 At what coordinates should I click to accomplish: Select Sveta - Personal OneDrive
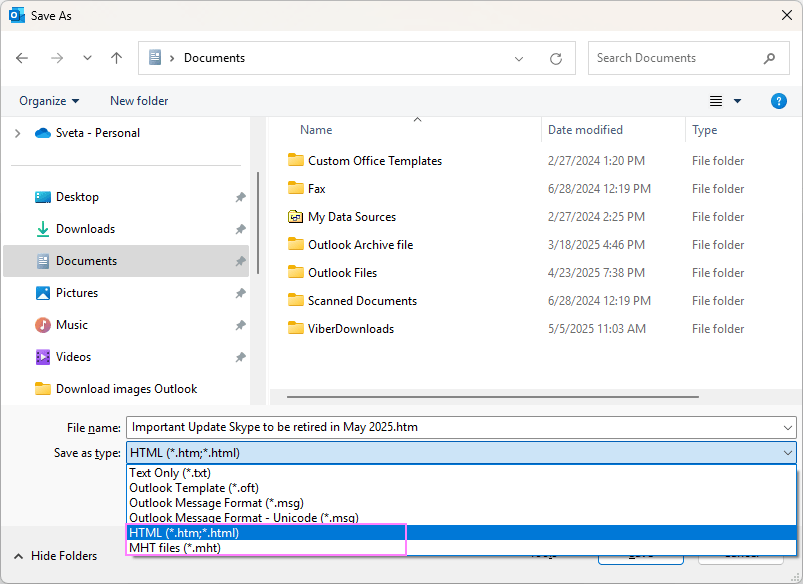(88, 133)
